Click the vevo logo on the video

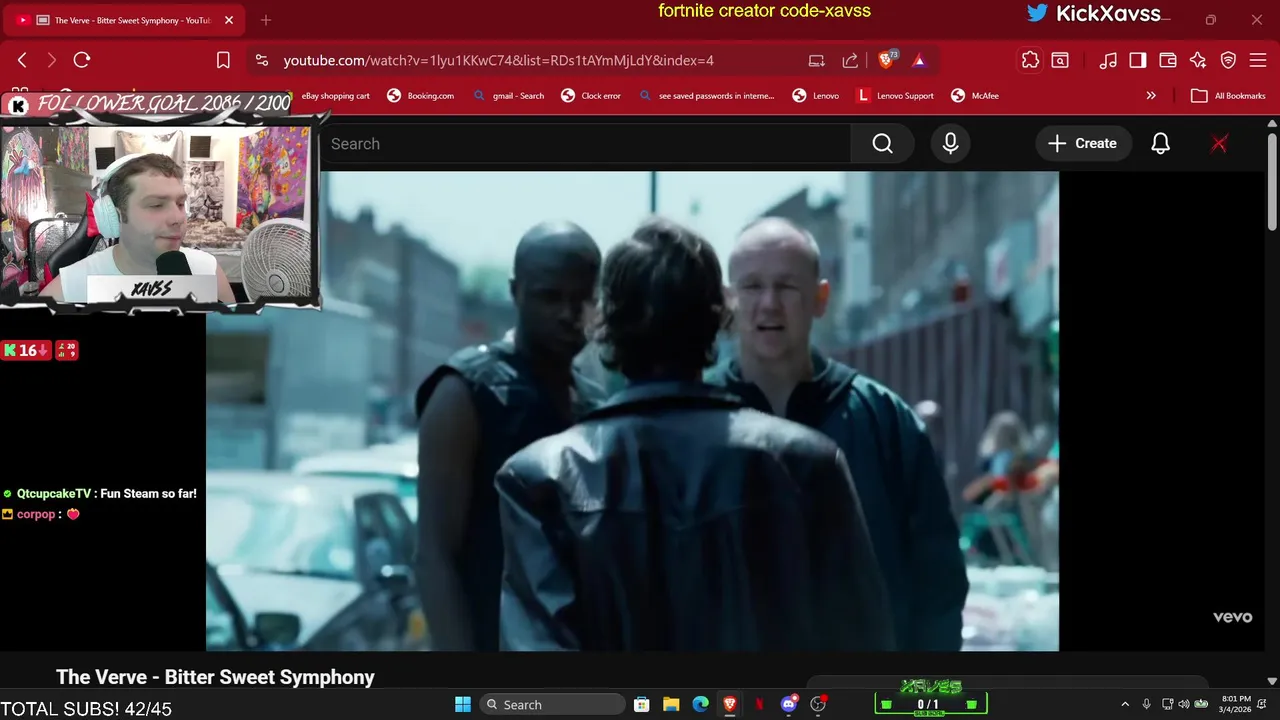(1232, 617)
